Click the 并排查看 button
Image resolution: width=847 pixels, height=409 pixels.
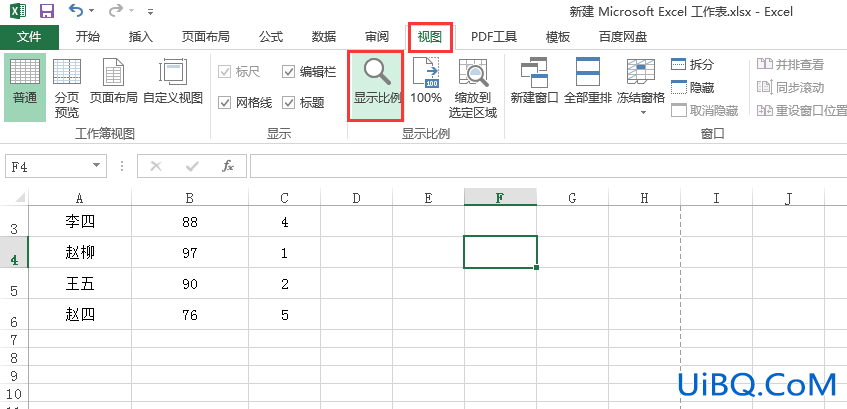click(790, 64)
